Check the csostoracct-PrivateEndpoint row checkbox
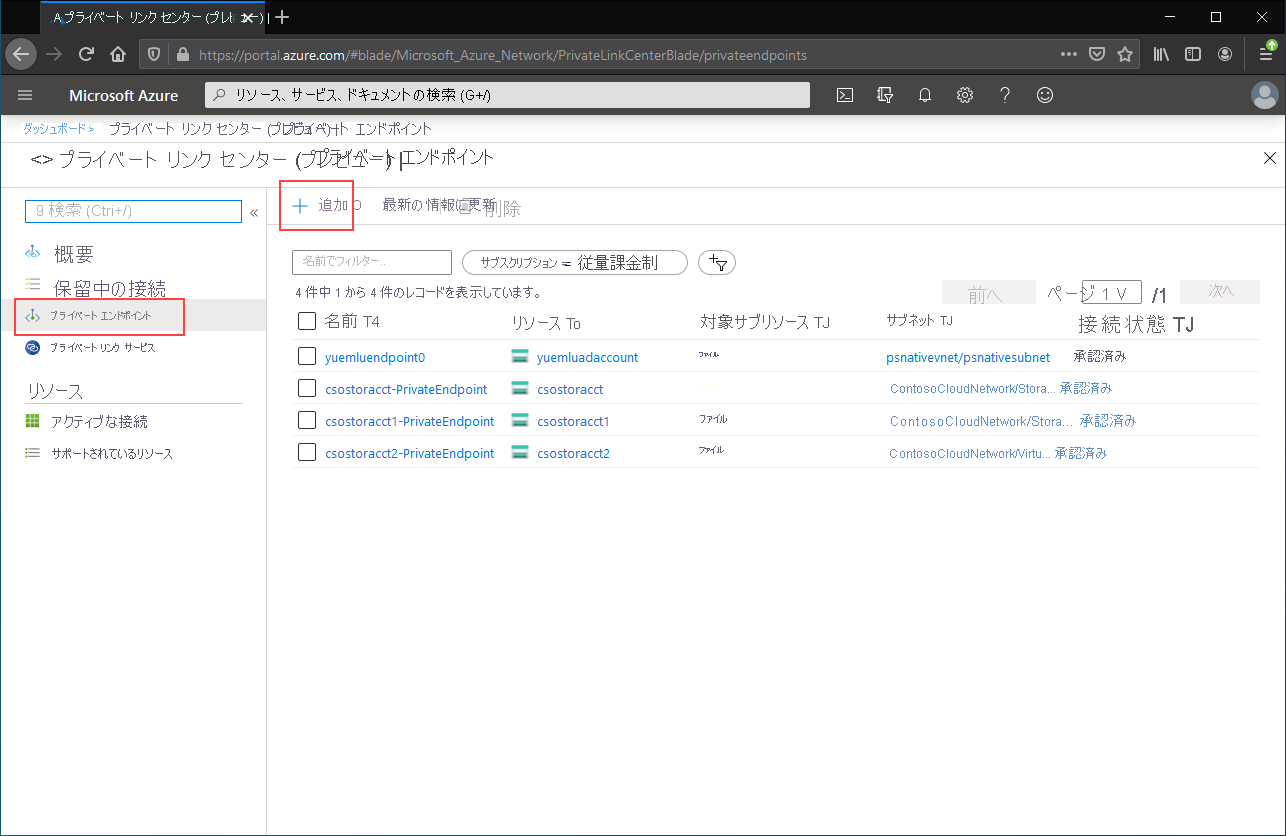1286x836 pixels. click(307, 389)
